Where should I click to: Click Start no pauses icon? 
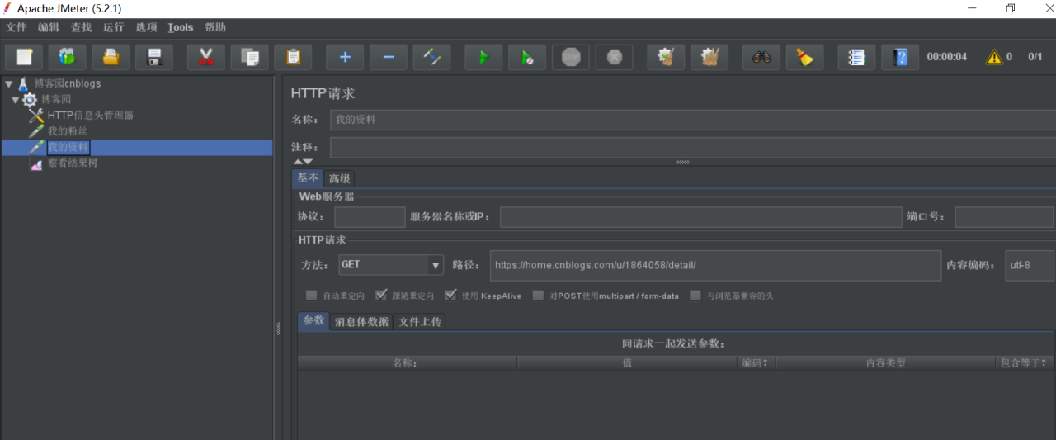click(x=527, y=57)
